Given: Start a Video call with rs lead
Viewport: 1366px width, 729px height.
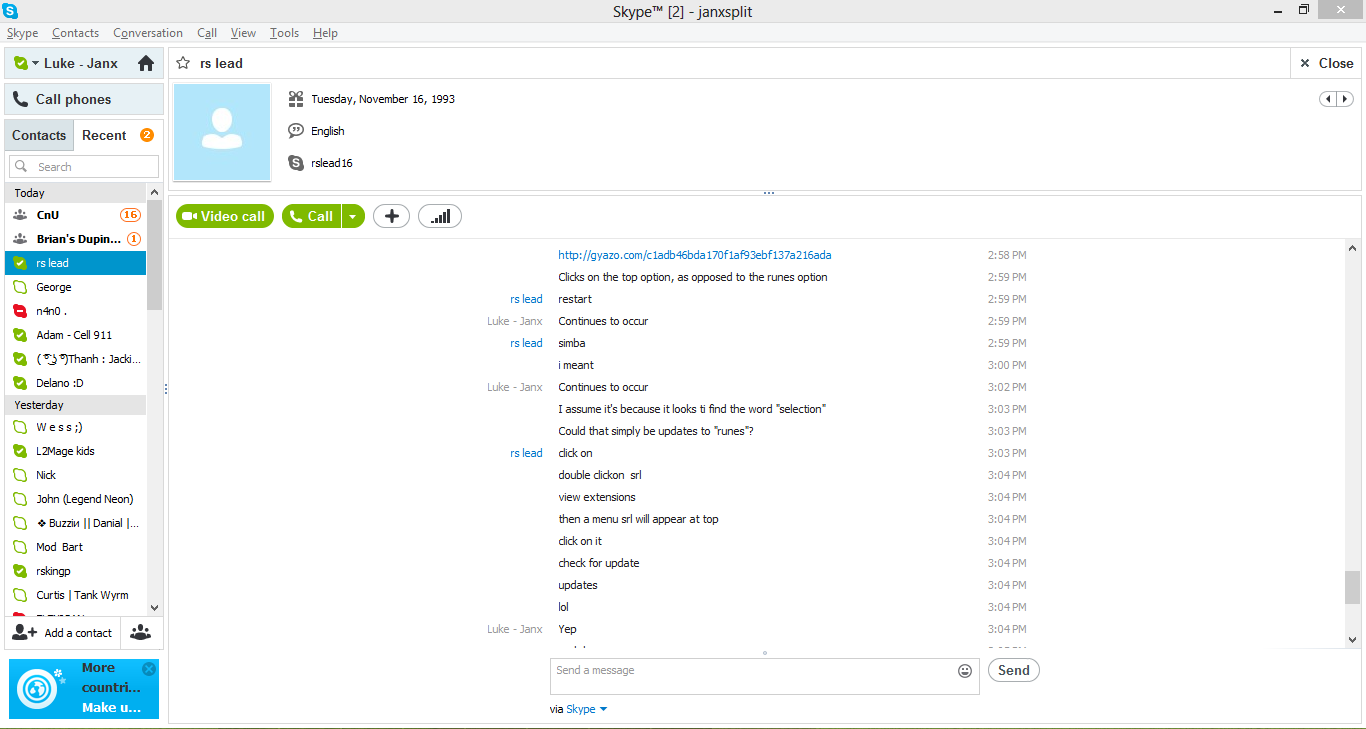Looking at the screenshot, I should [x=225, y=216].
